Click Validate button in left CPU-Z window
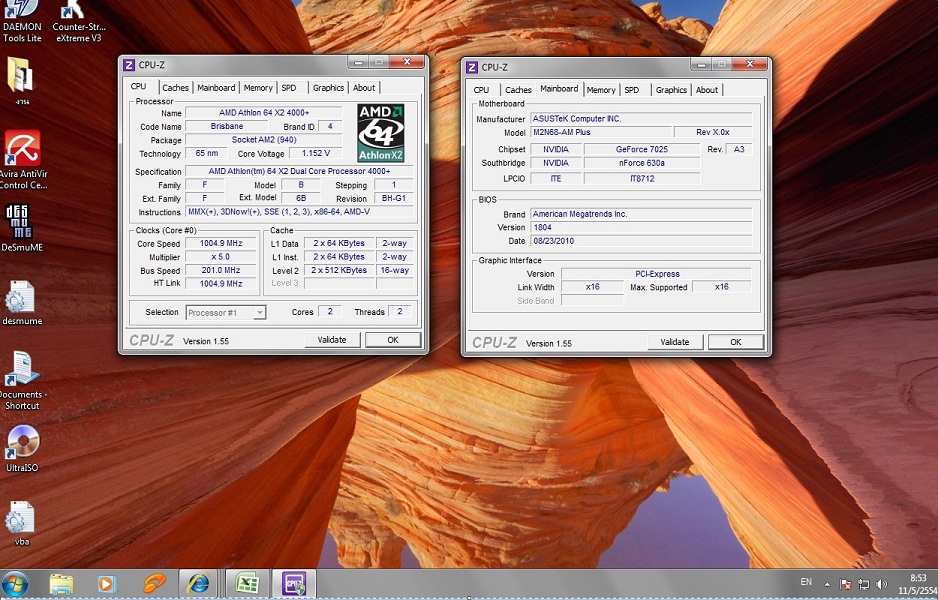 click(x=332, y=340)
